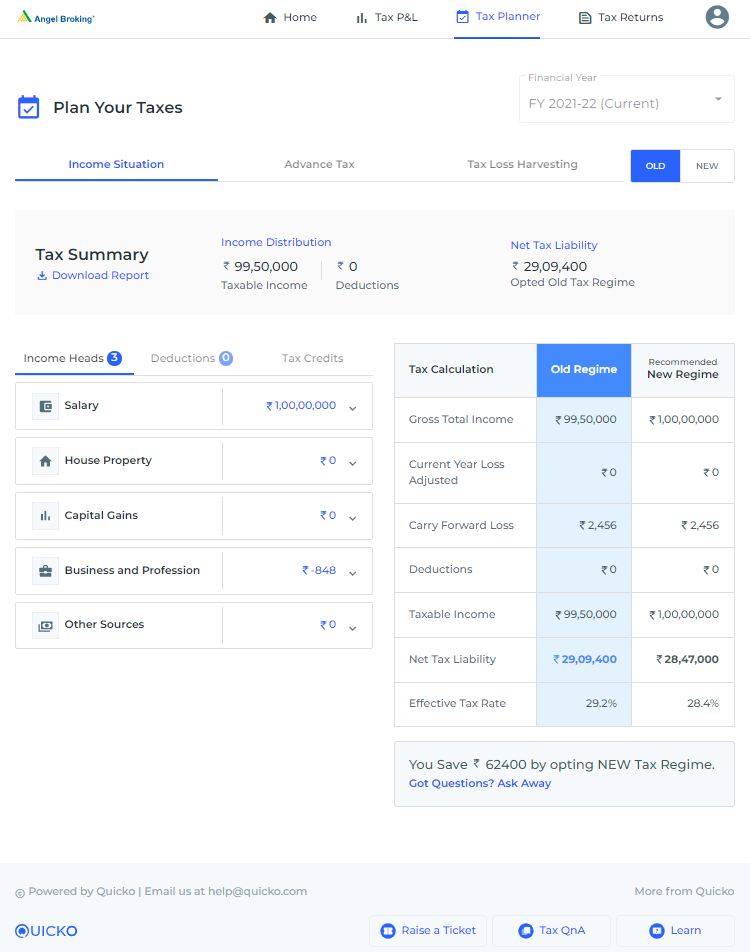This screenshot has width=750, height=952.
Task: Click Got Questions? Ask Away link
Action: (x=480, y=783)
